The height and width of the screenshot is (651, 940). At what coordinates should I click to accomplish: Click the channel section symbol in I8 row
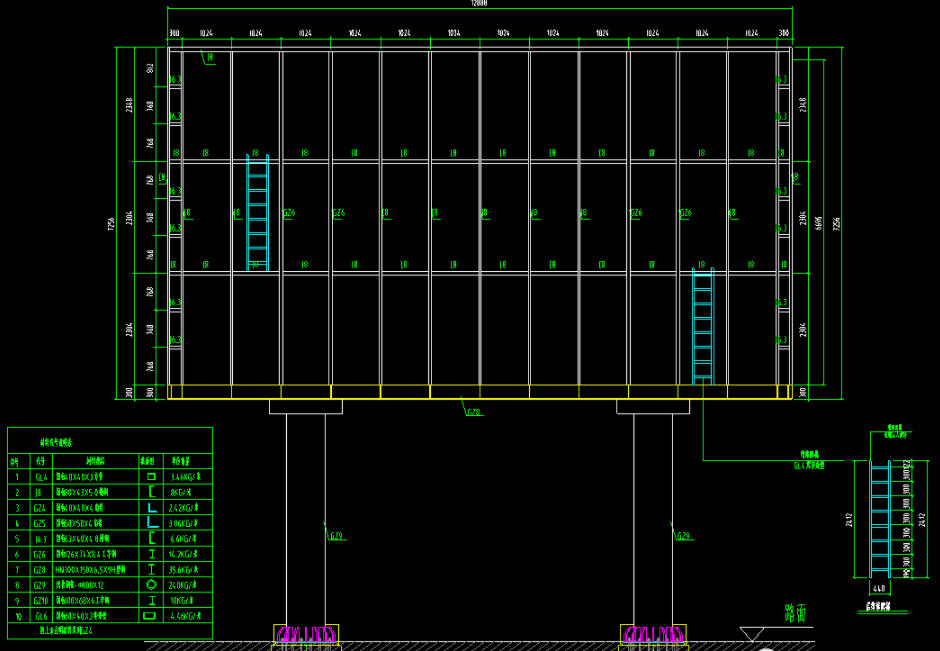(151, 493)
